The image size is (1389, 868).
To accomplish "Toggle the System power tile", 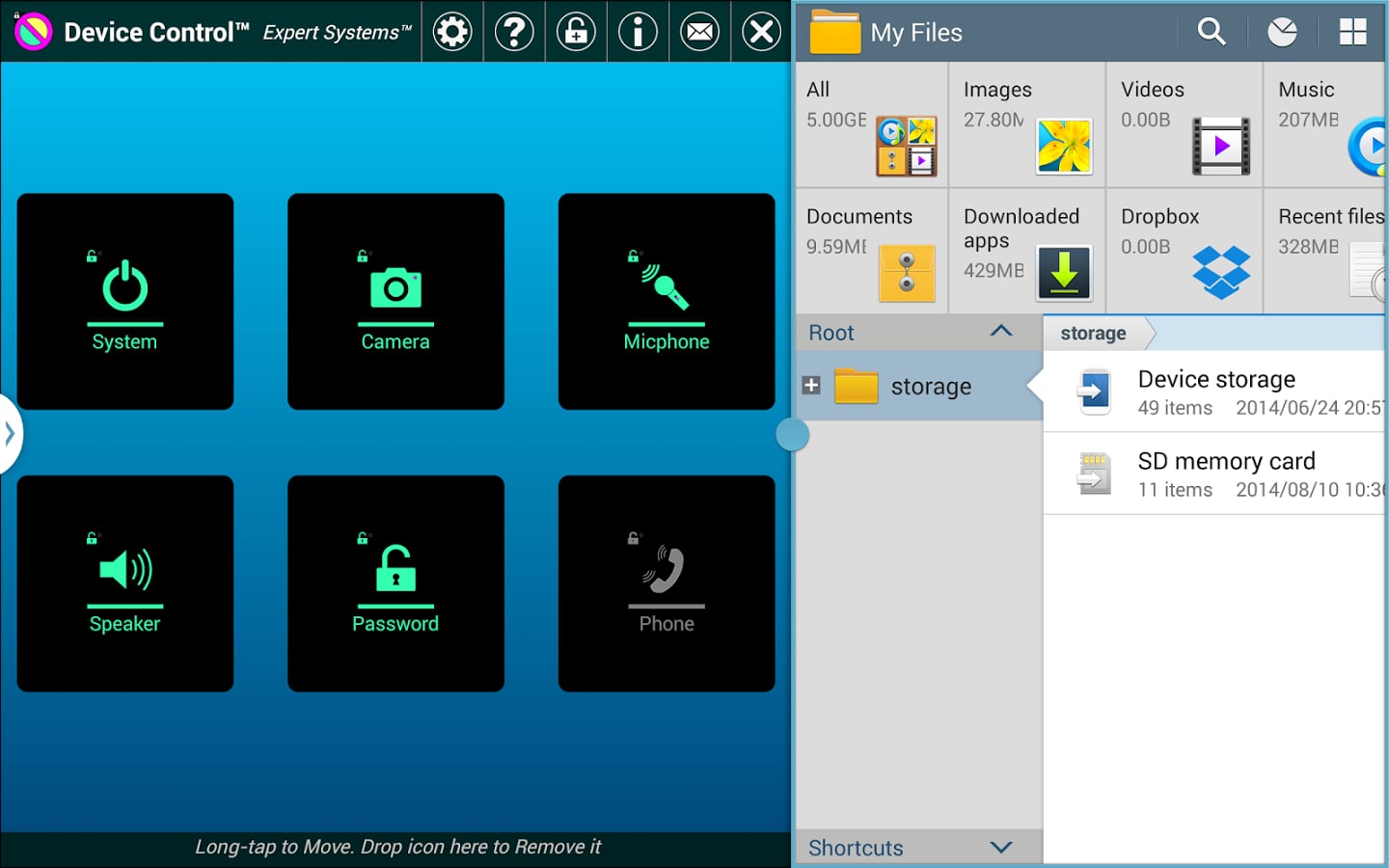I will [125, 302].
